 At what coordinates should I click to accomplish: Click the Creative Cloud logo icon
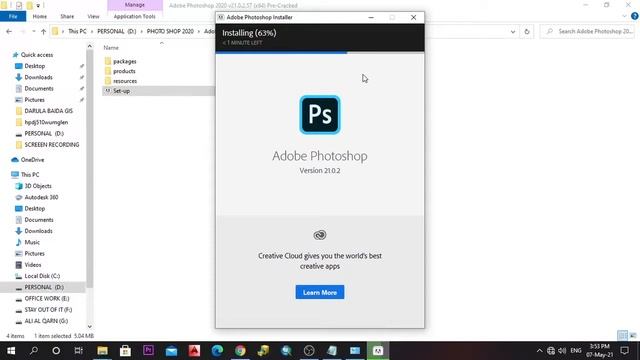(320, 235)
